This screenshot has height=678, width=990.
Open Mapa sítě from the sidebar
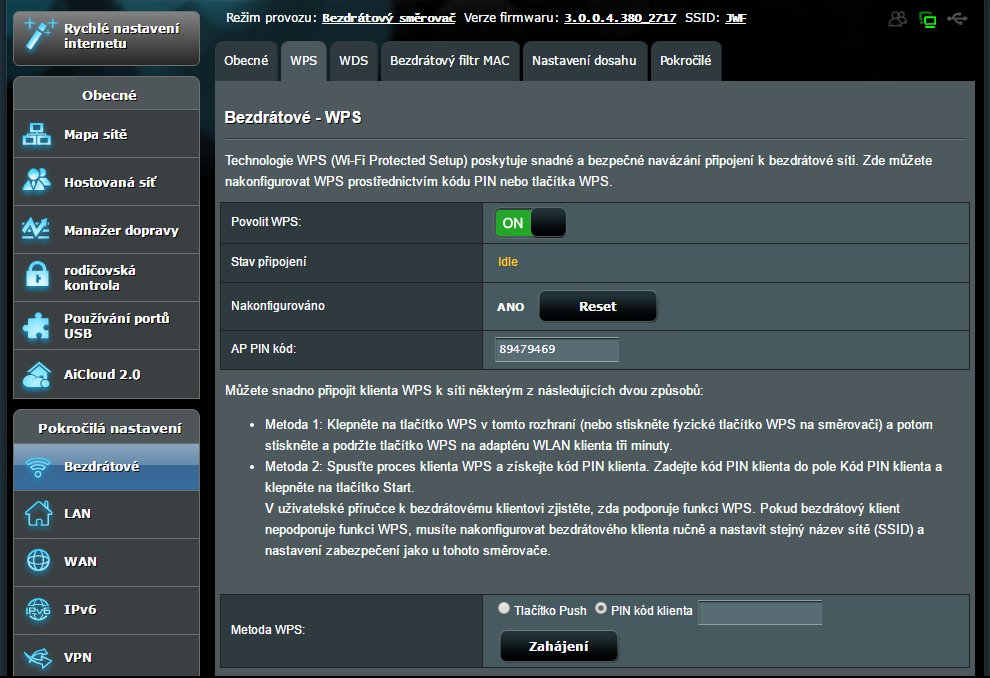106,134
